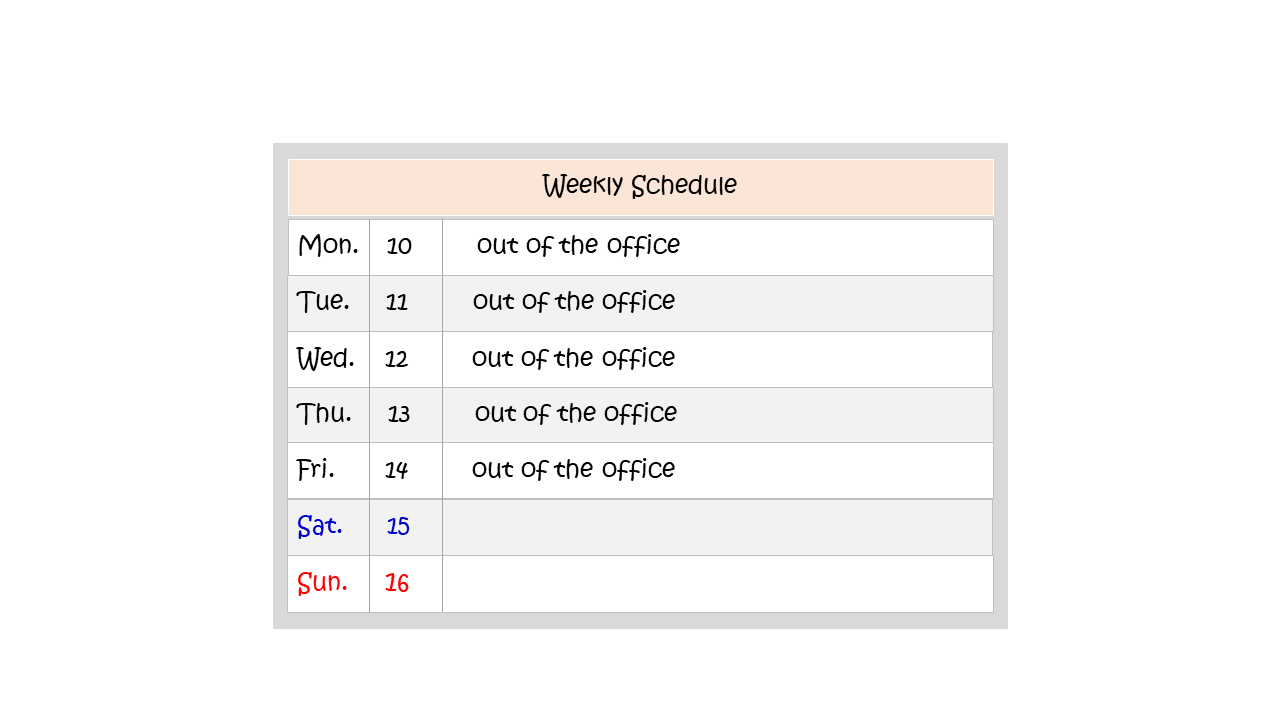
Task: Click the Fri. day cell
Action: pyautogui.click(x=329, y=471)
